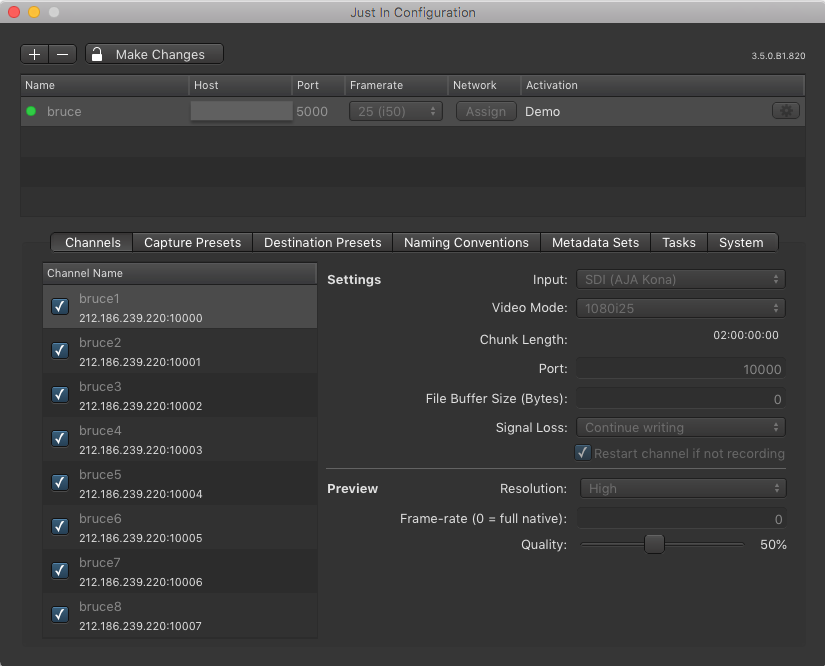Select channel address 212.186.239.220:10007

point(140,626)
